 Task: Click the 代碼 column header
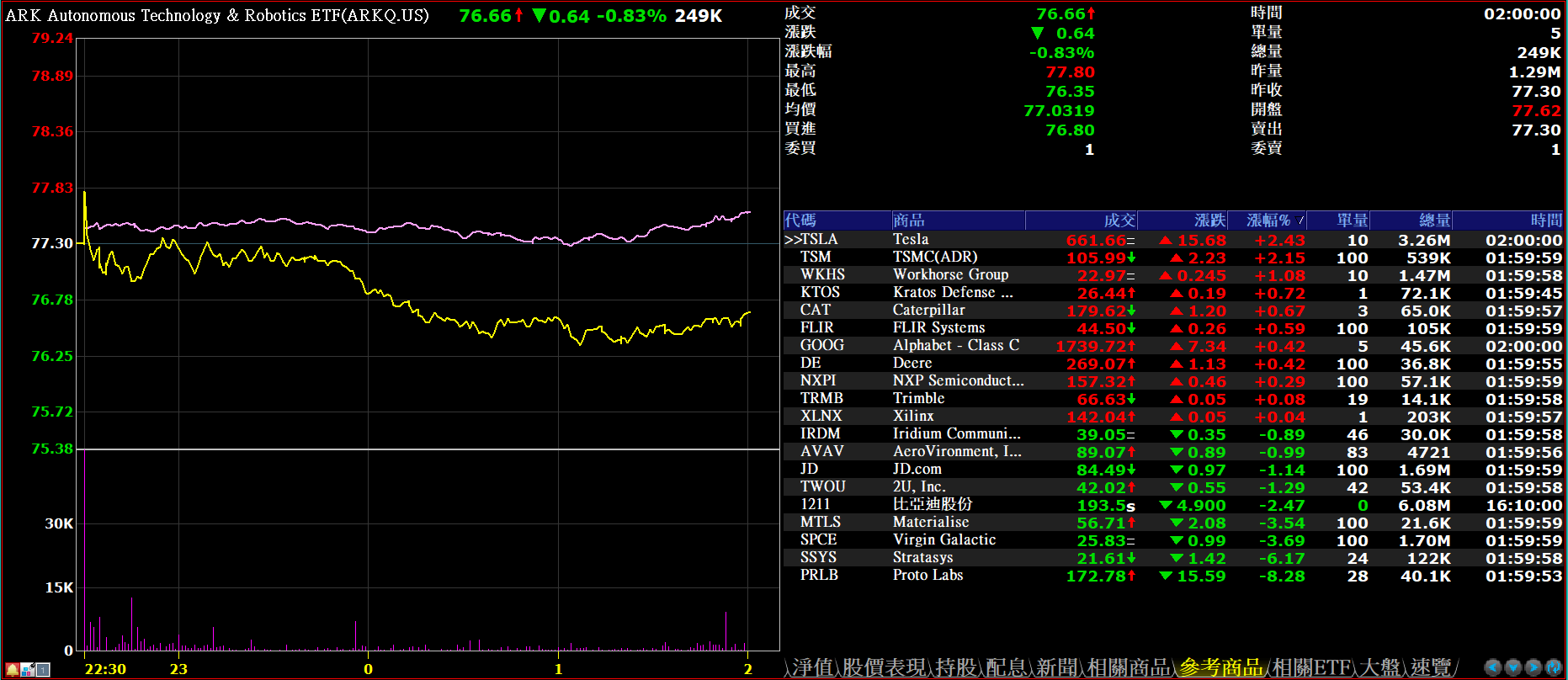(x=800, y=220)
